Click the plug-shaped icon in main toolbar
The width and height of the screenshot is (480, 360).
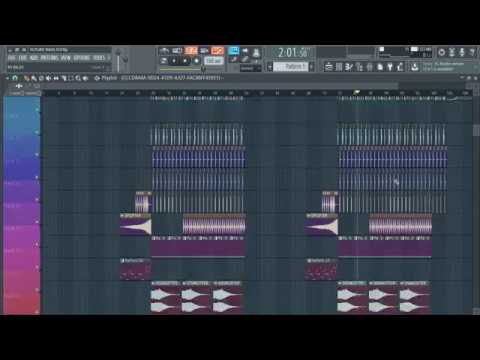(x=390, y=67)
